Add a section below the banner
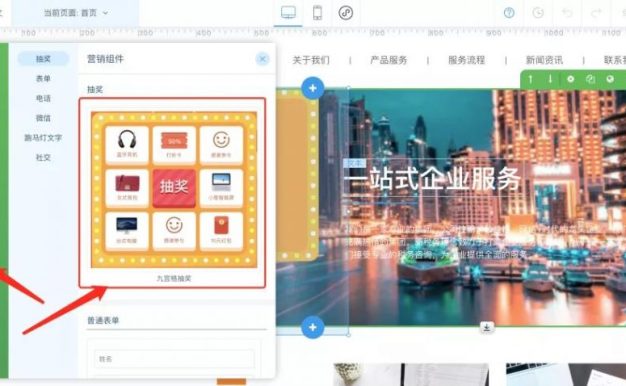This screenshot has width=626, height=386. (x=313, y=327)
